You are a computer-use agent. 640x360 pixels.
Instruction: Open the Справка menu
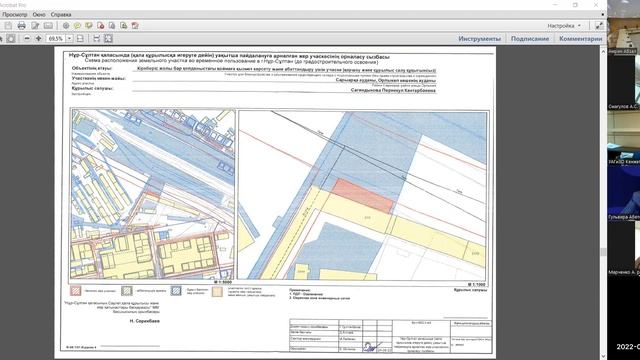[x=61, y=14]
